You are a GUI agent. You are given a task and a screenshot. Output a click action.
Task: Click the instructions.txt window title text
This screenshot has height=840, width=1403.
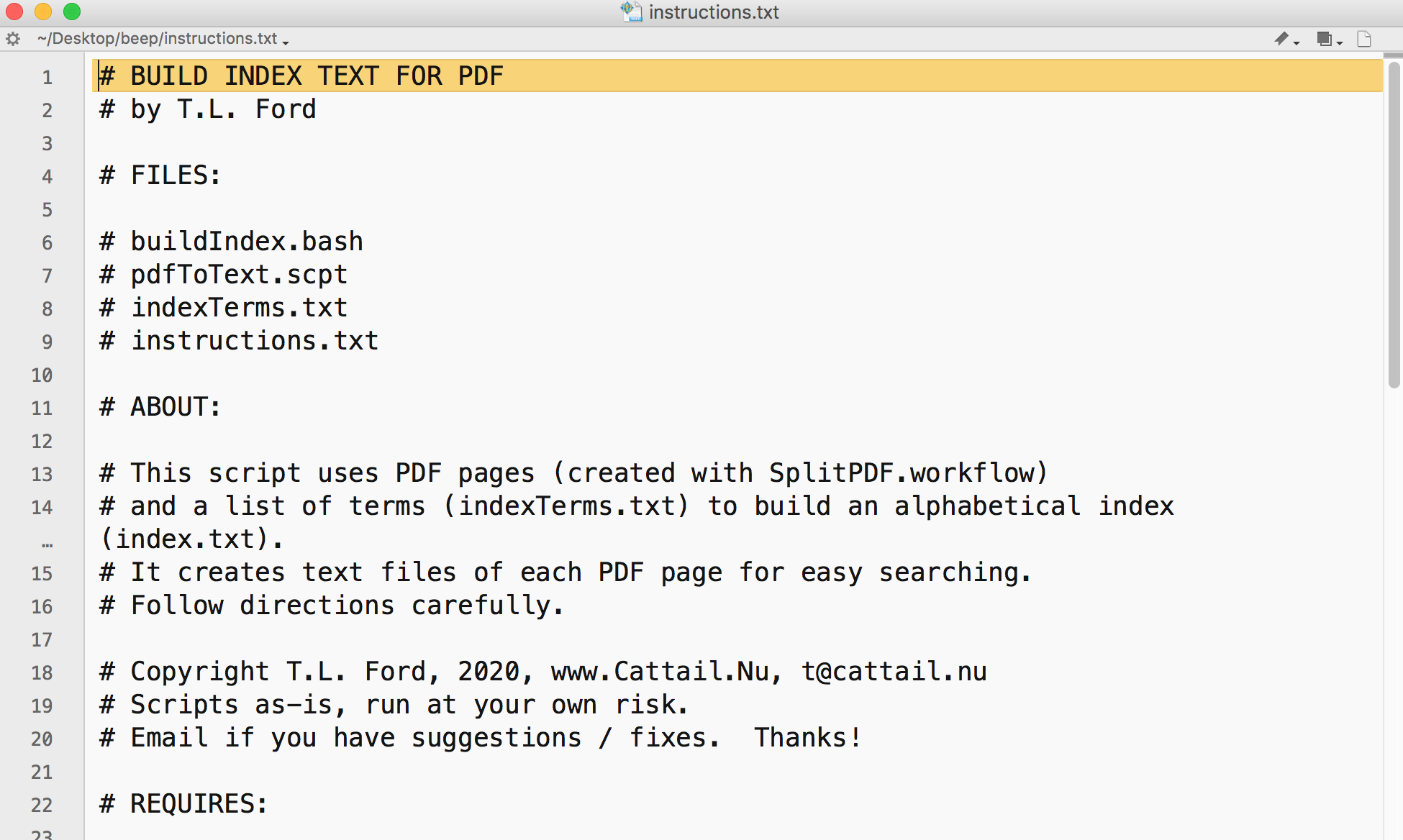click(x=714, y=12)
